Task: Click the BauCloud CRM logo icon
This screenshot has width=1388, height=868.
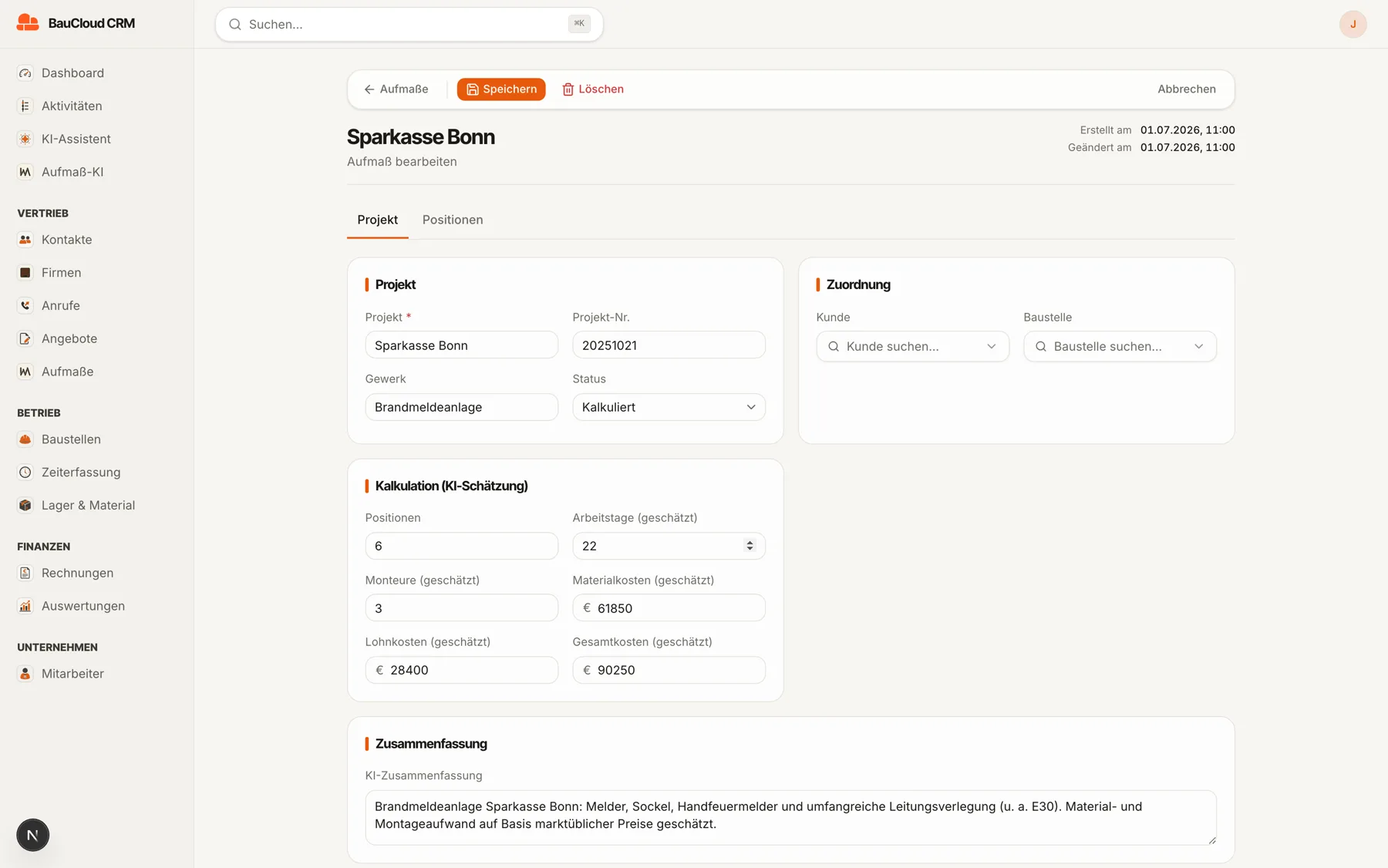Action: click(28, 23)
